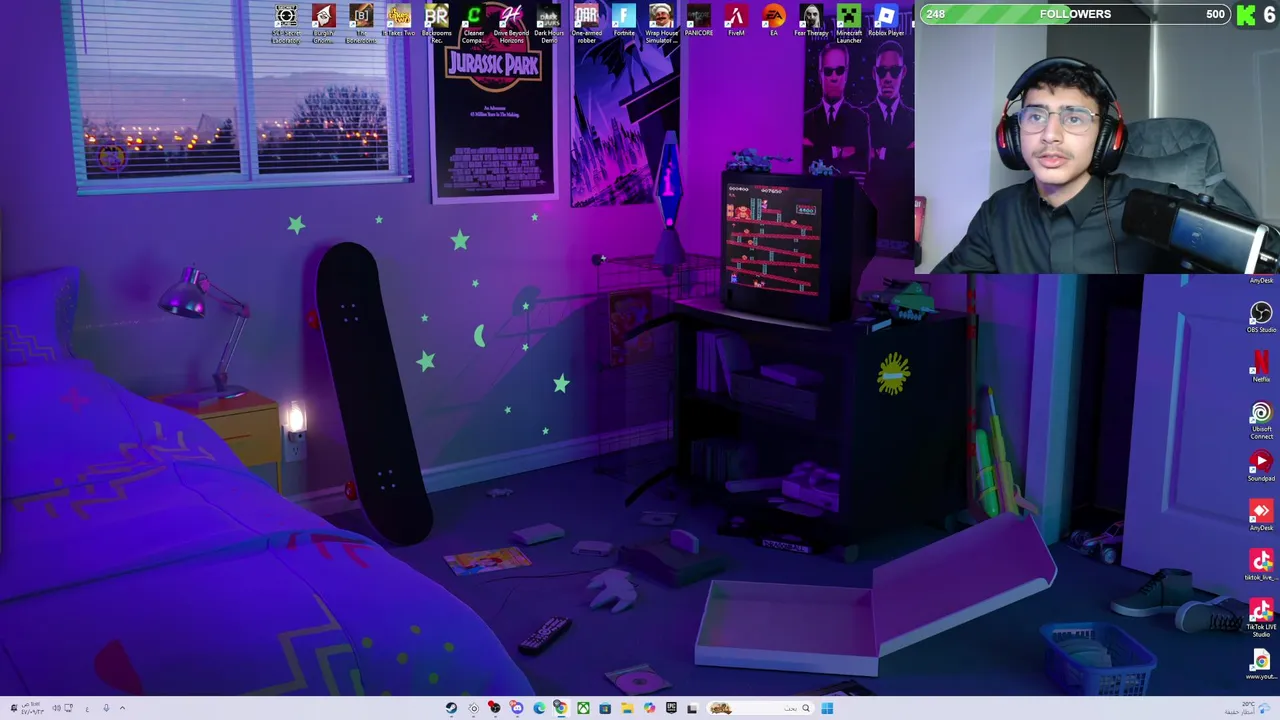This screenshot has height=720, width=1280.
Task: Open File Explorer from the taskbar
Action: 627,708
